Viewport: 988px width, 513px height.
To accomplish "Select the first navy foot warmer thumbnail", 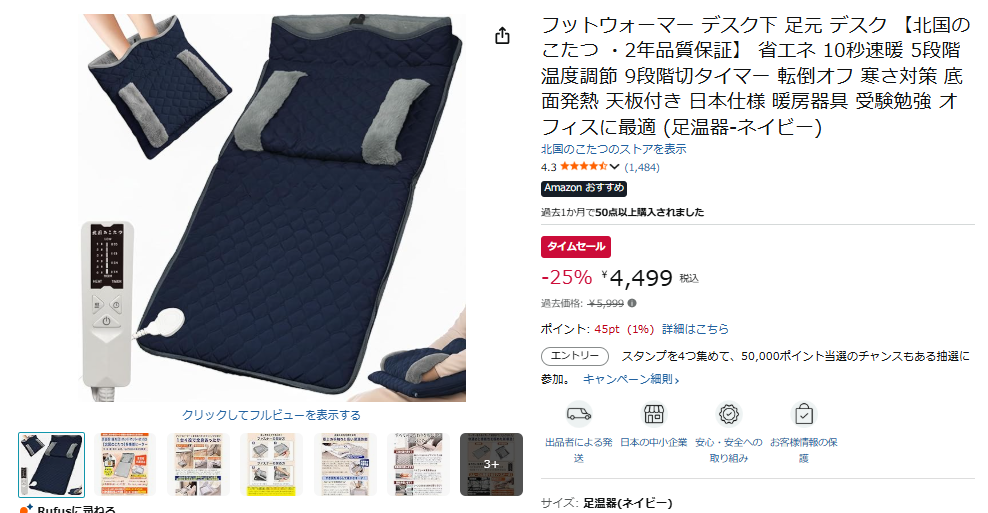I will coord(51,464).
